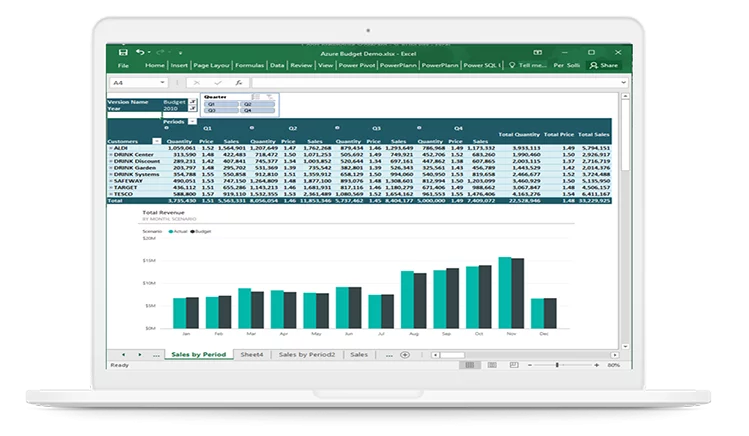Image resolution: width=749 pixels, height=436 pixels.
Task: Collapse the Q3 column group
Action: 337,128
